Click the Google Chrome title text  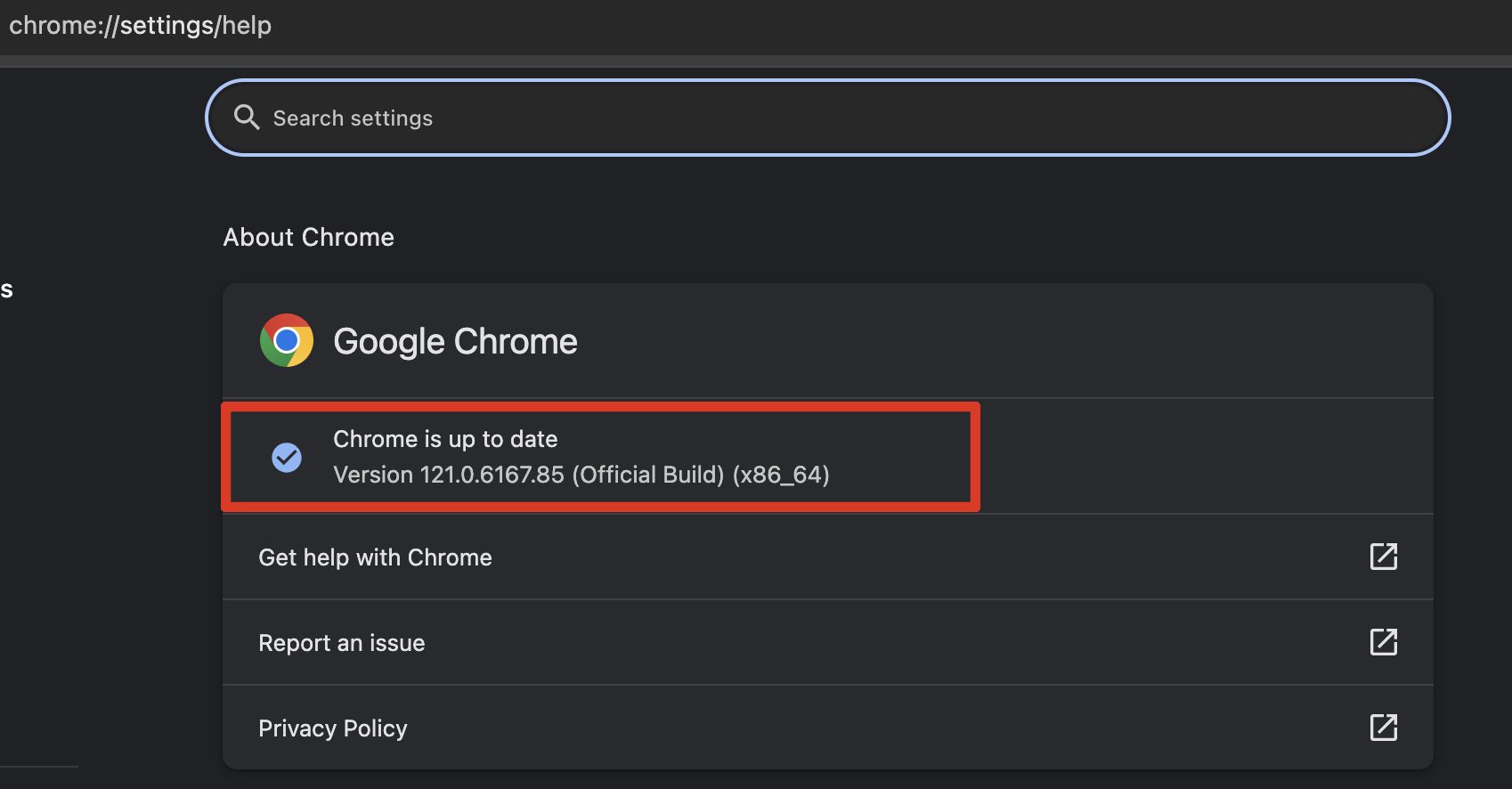[x=455, y=341]
